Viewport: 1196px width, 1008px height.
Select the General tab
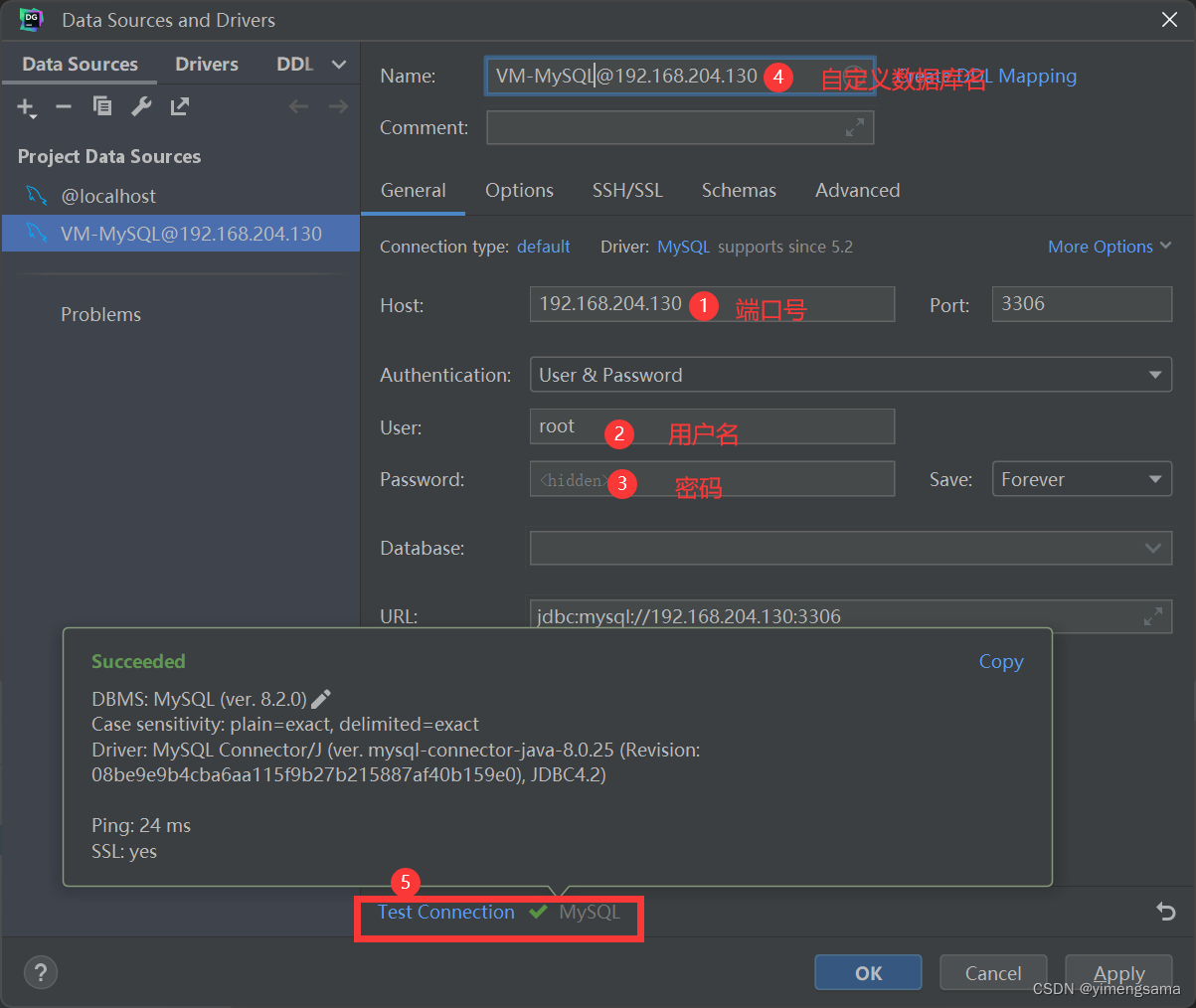point(414,190)
